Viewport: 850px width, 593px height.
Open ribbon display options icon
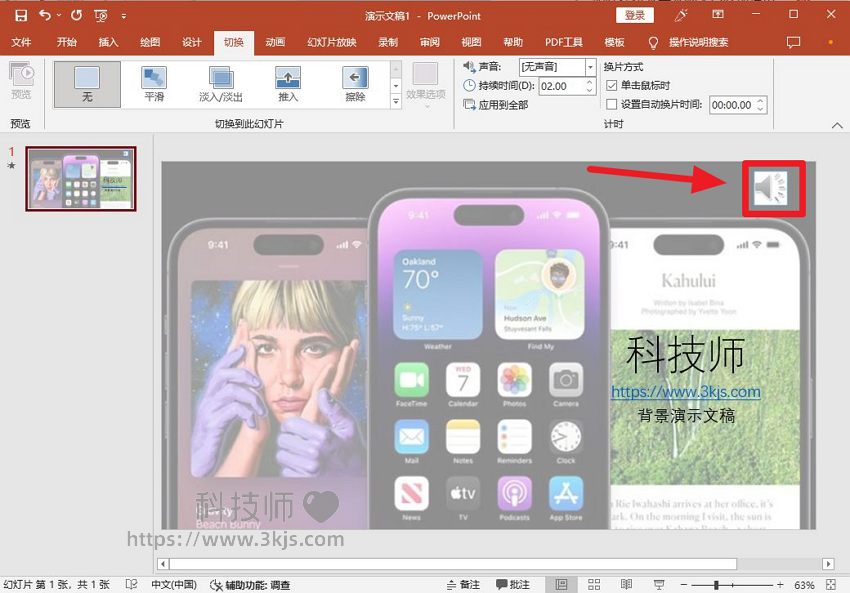[718, 15]
